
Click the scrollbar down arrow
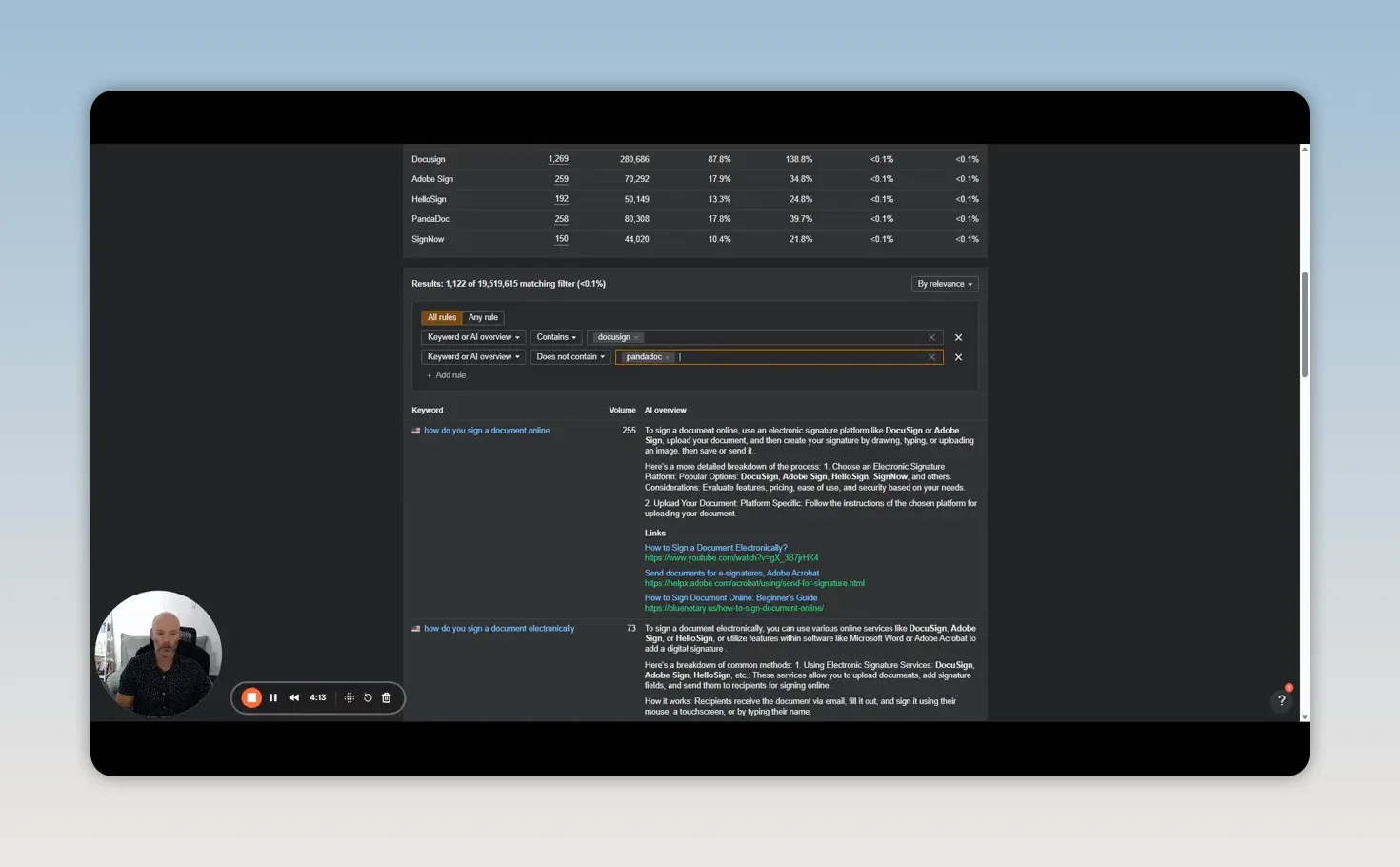pyautogui.click(x=1305, y=716)
